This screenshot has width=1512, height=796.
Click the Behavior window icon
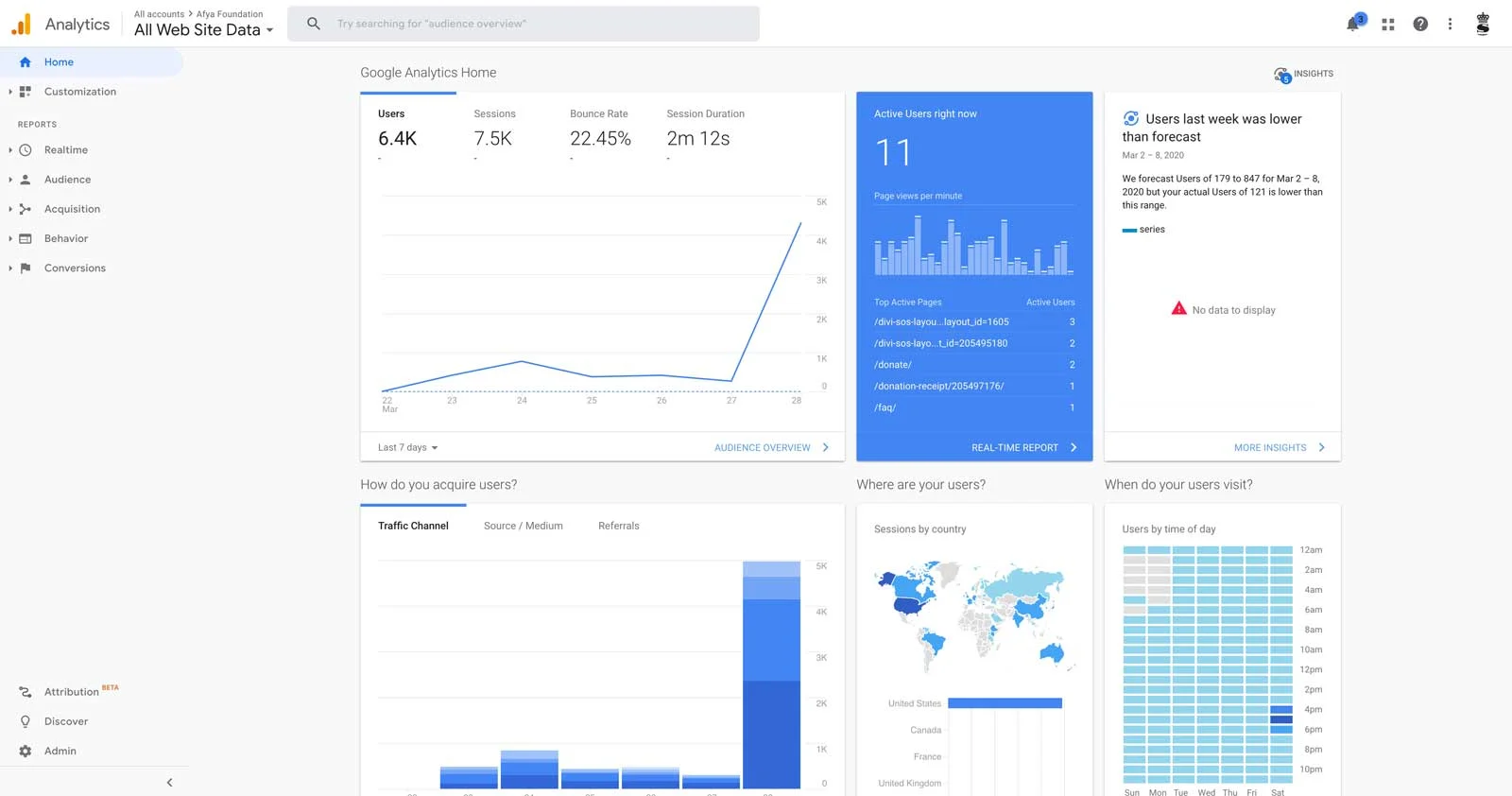click(x=26, y=239)
